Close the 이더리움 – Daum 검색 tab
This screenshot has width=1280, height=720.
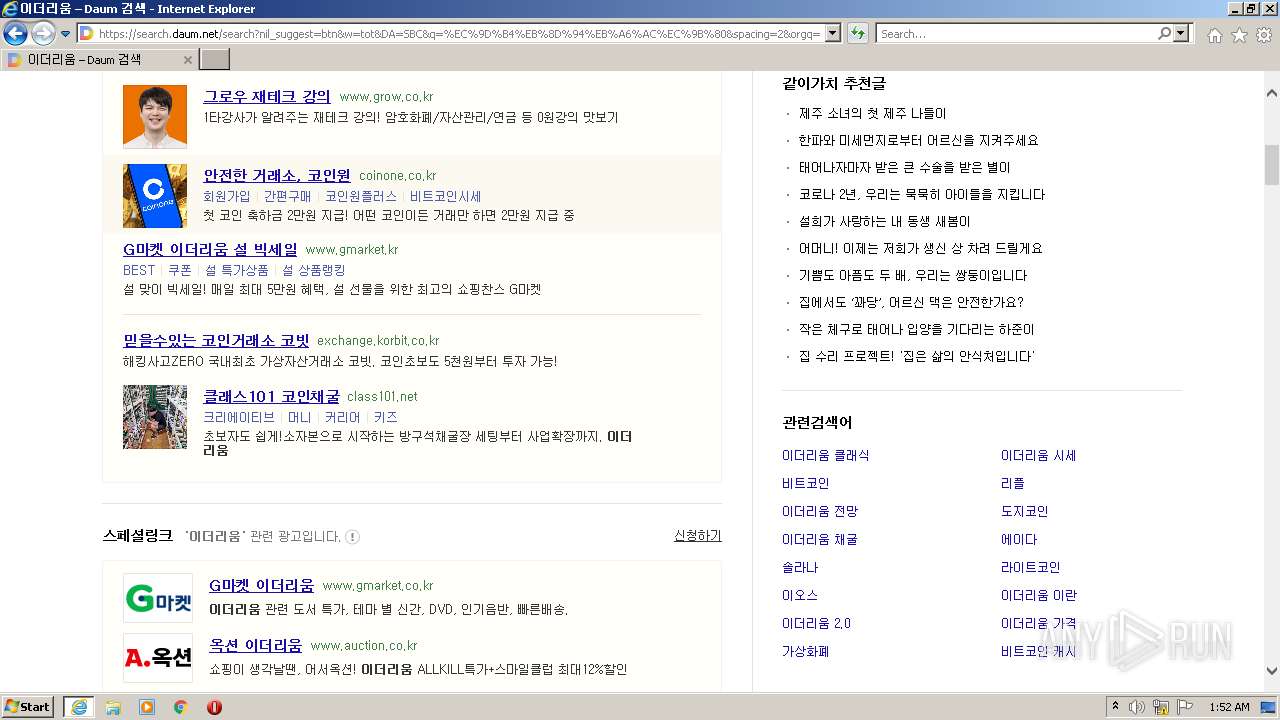[x=187, y=60]
